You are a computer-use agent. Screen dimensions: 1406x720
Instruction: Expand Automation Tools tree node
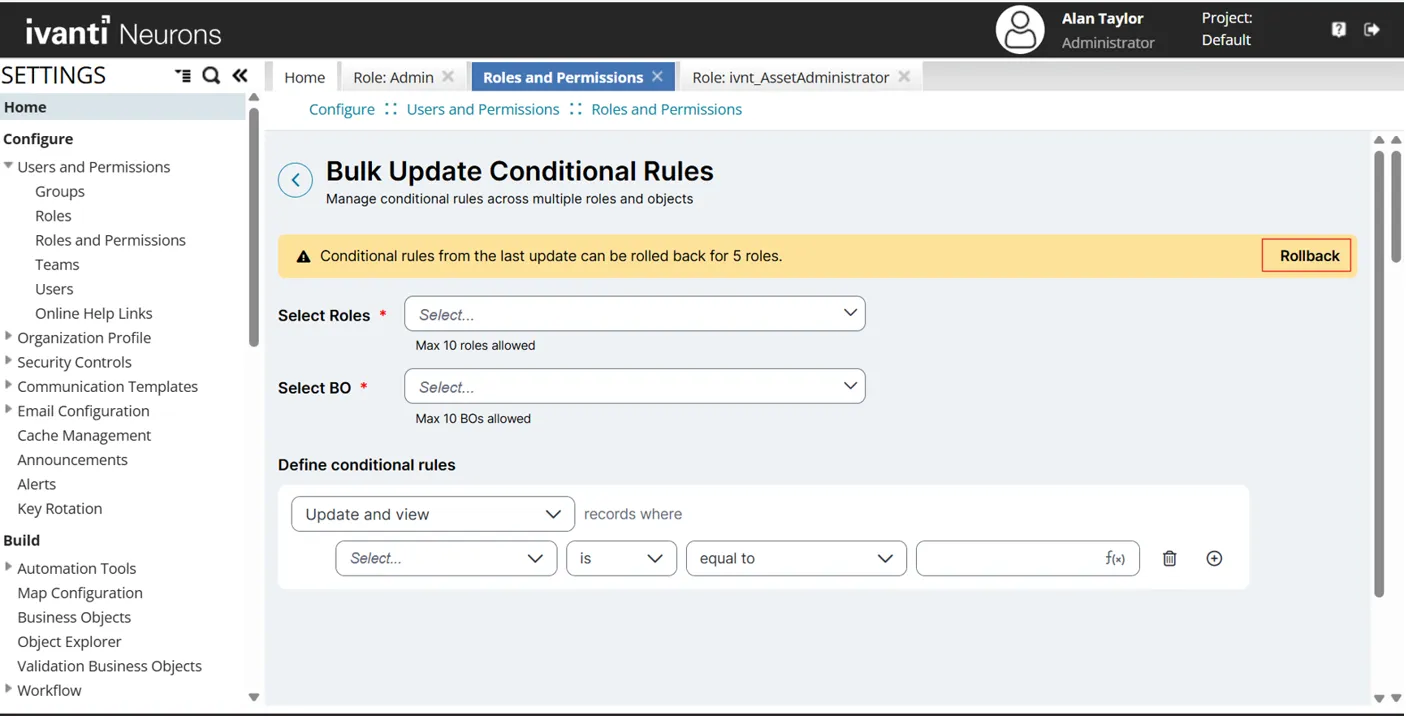point(9,567)
